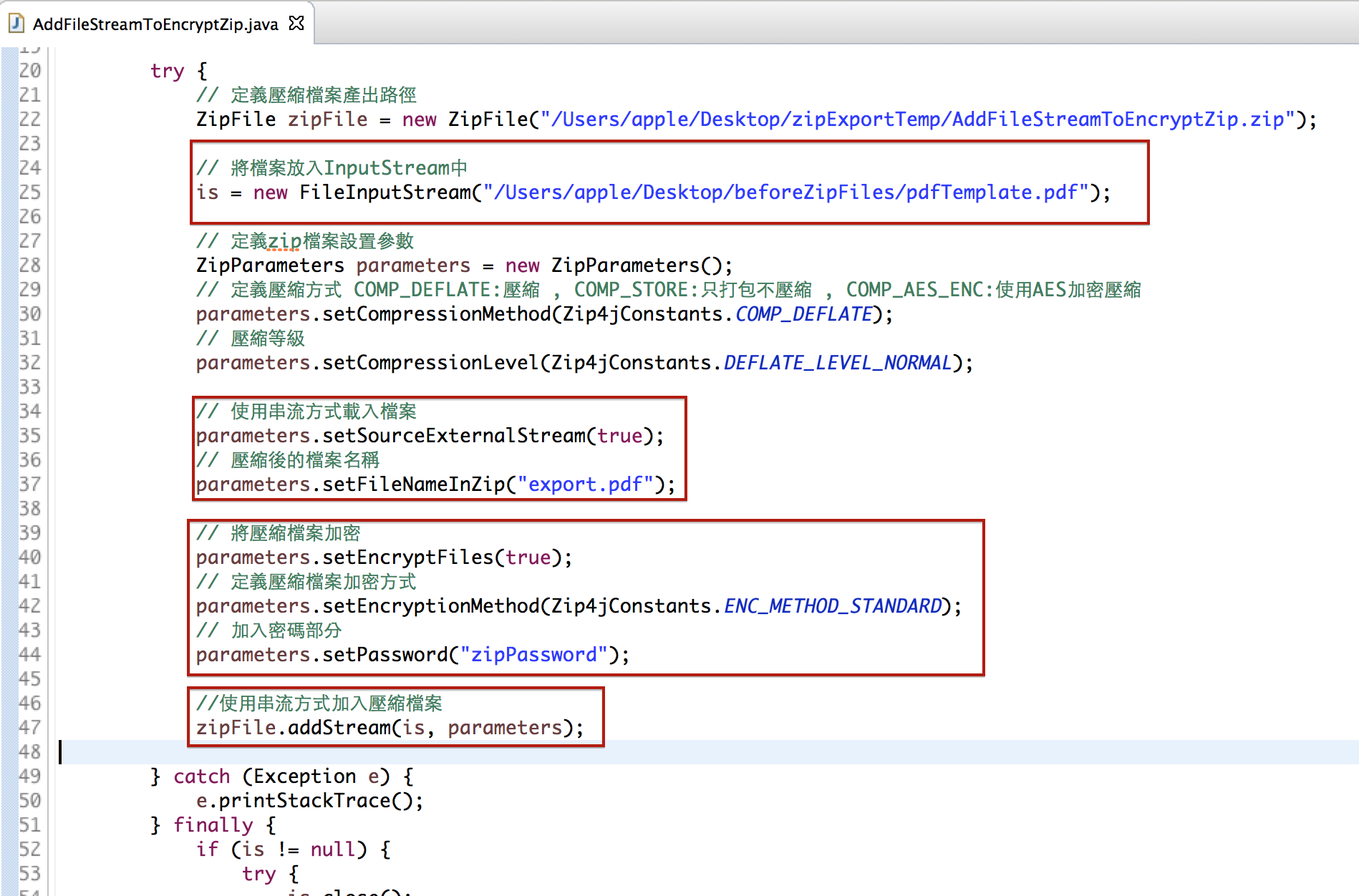Click the FileInputStream class name on line 25
Image resolution: width=1359 pixels, height=896 pixels.
pos(385,193)
